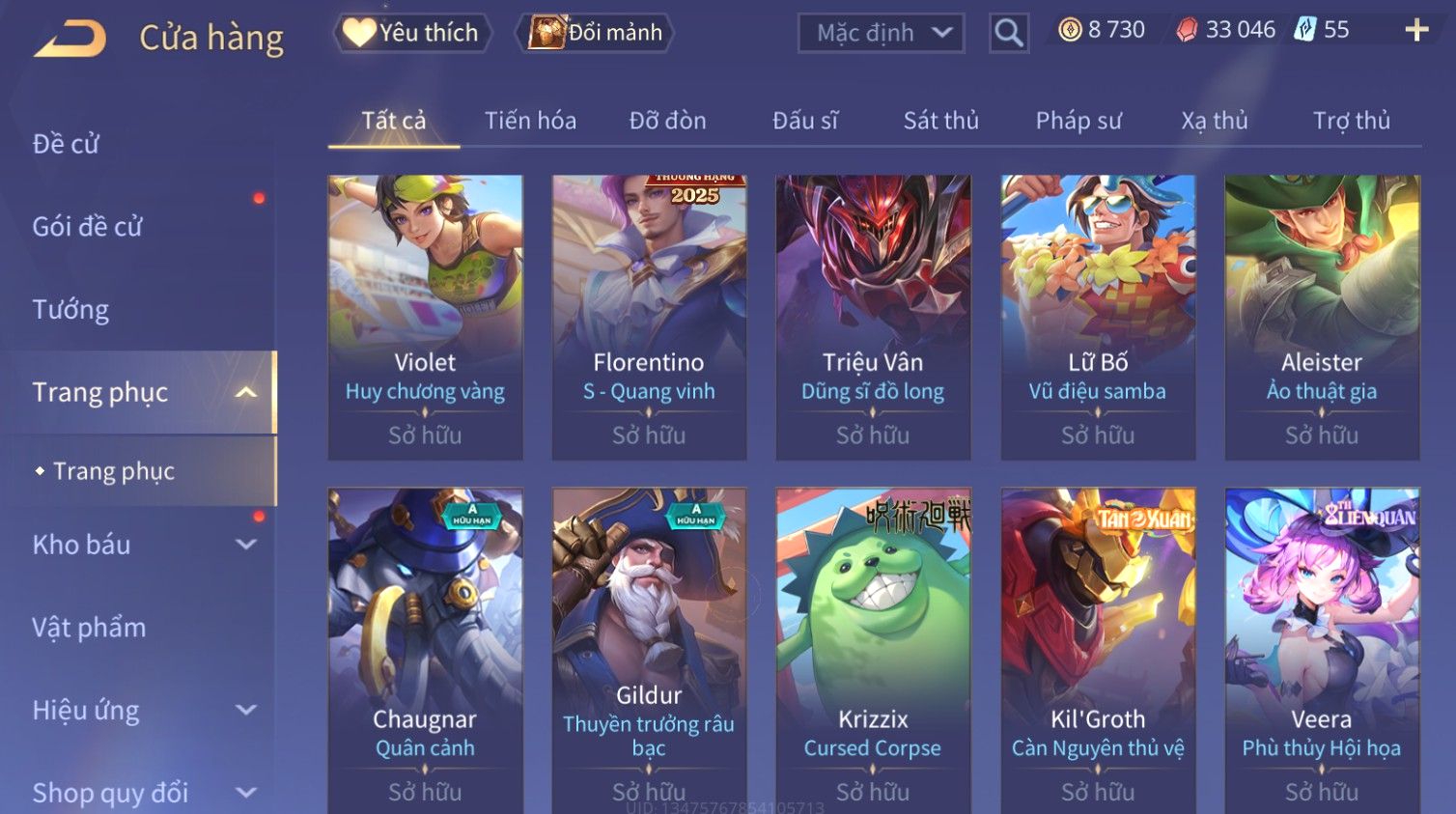This screenshot has width=1456, height=814.
Task: Select Violet Huy chương vàng skin card
Action: click(425, 317)
